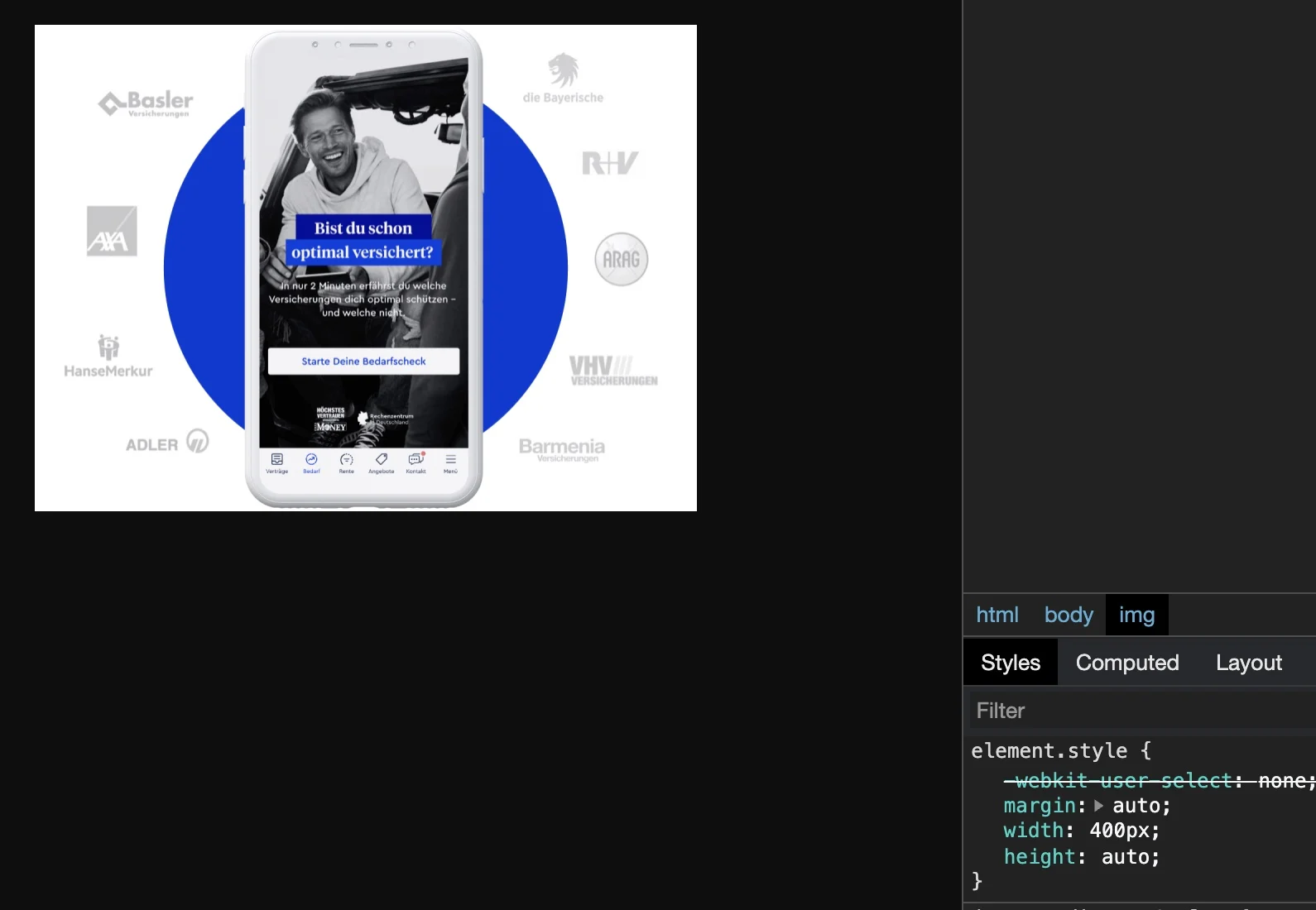This screenshot has height=910, width=1316.
Task: Select the struck-out -webkit-user-select property
Action: click(1117, 780)
